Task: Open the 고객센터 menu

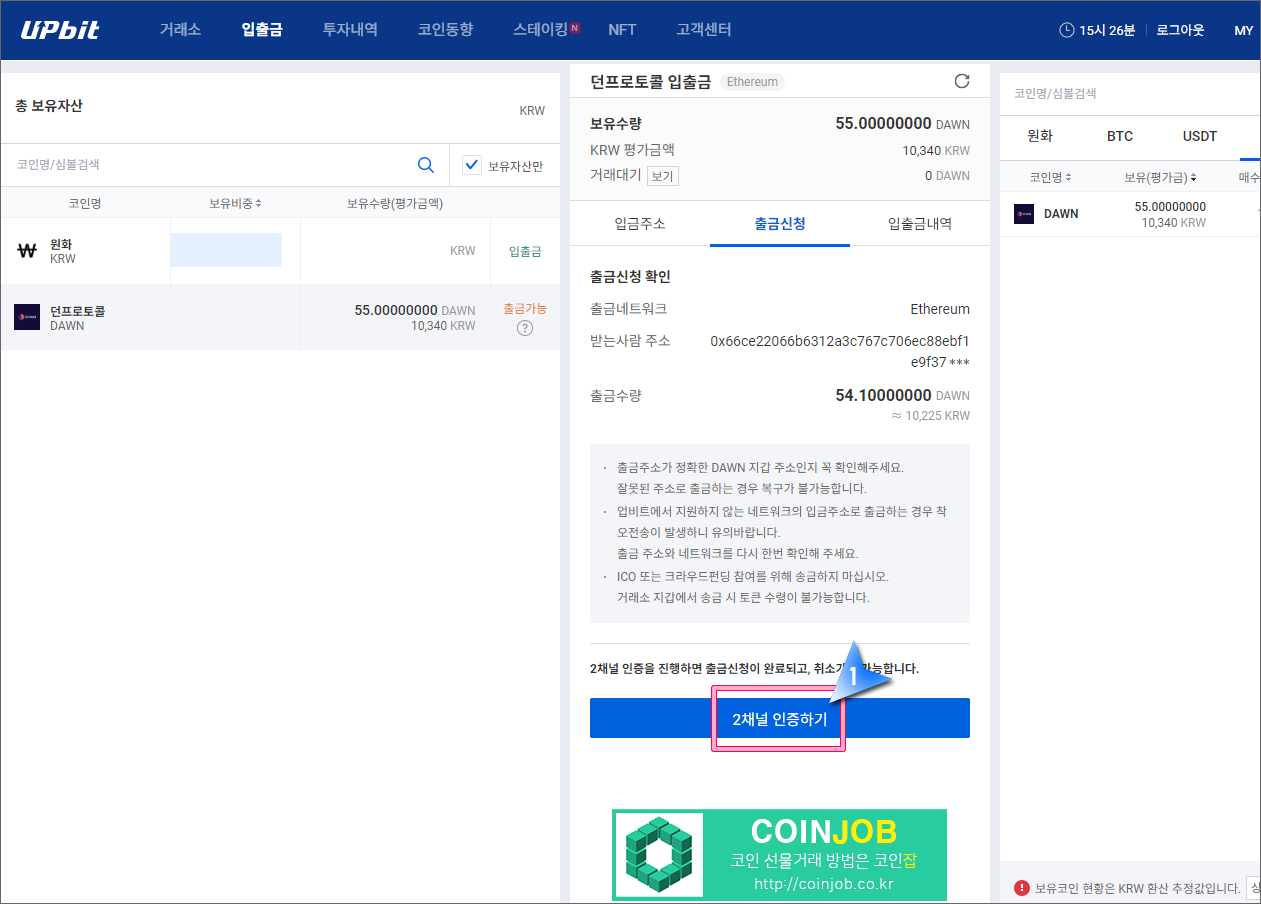Action: pyautogui.click(x=704, y=30)
